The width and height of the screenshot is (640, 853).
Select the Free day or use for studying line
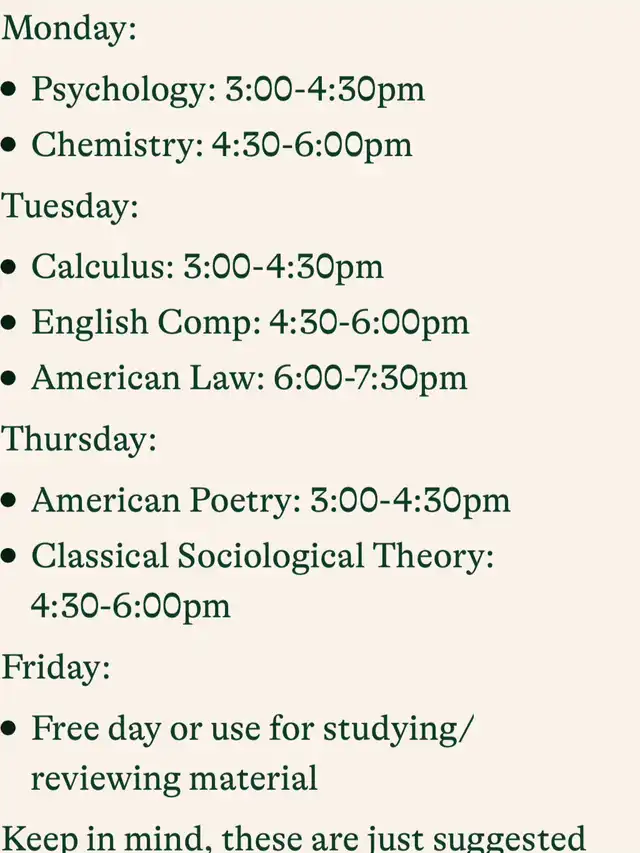pos(253,729)
